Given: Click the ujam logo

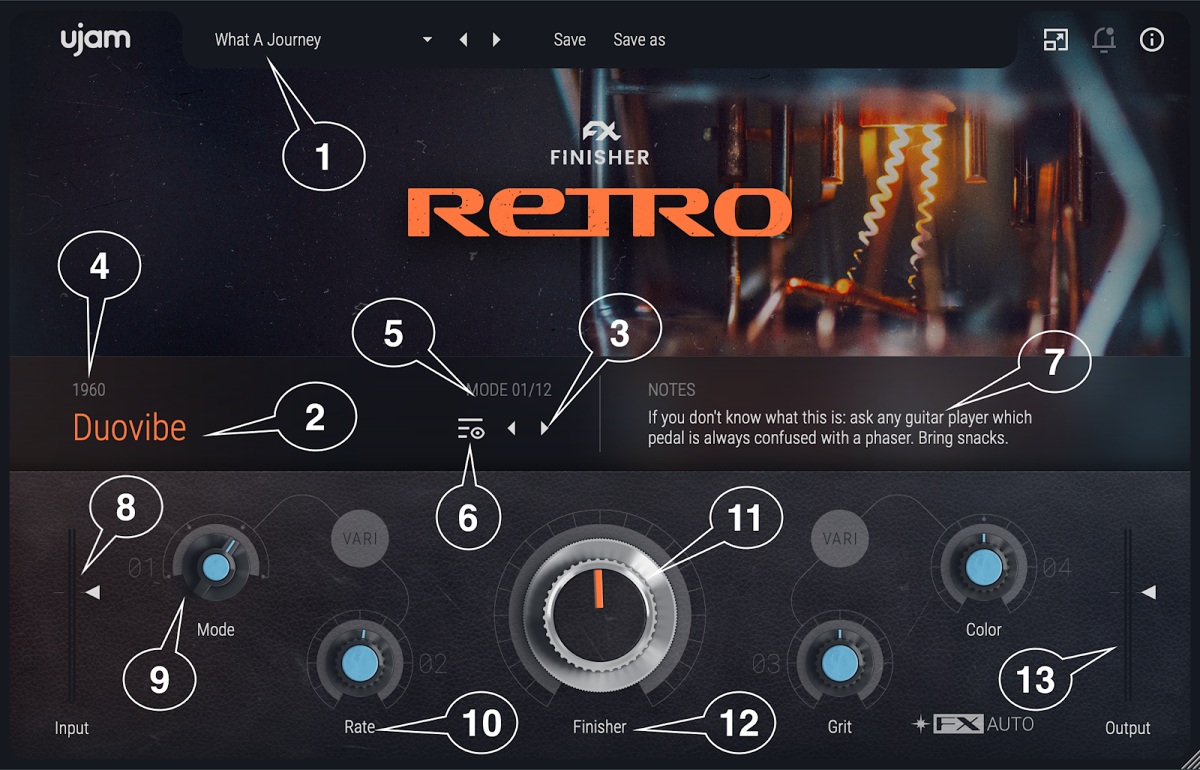Looking at the screenshot, I should (95, 39).
